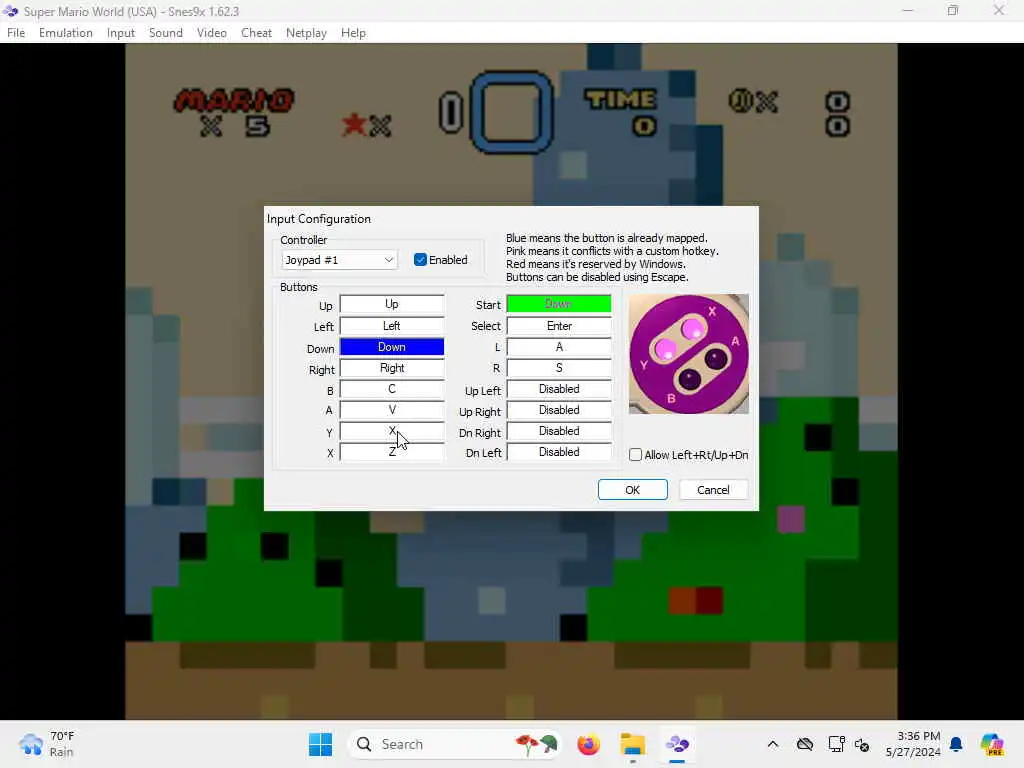
Task: Select the Up button mapping field
Action: click(x=392, y=304)
